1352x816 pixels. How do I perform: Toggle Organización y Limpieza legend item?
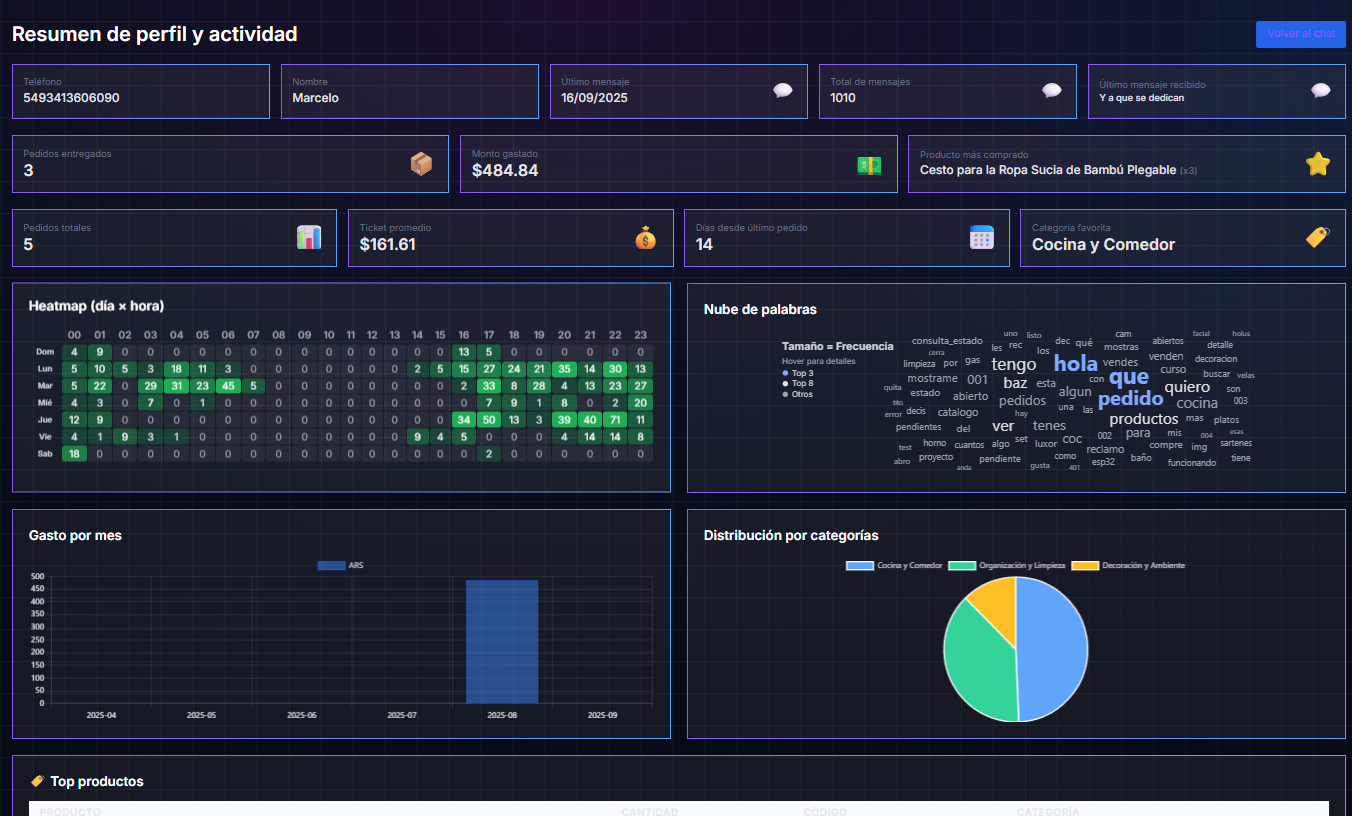[1007, 566]
